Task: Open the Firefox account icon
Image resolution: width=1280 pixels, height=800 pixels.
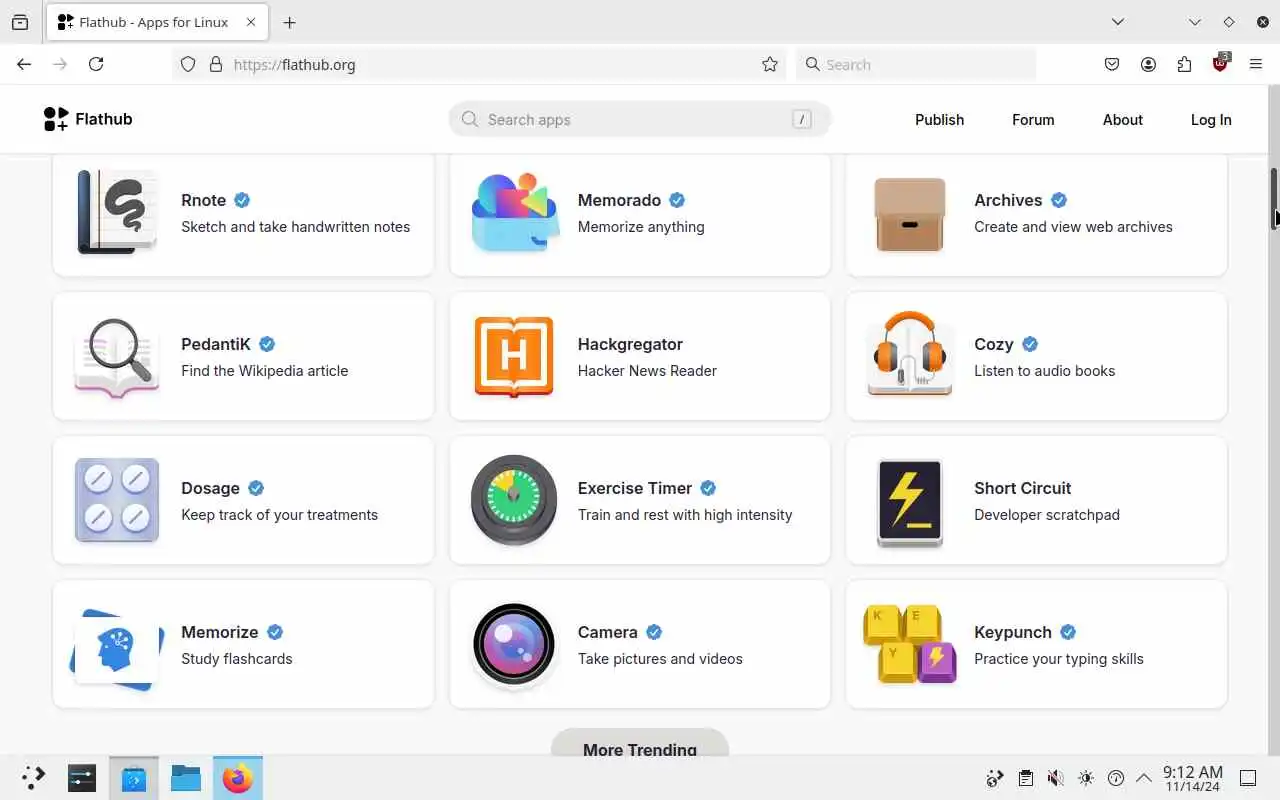Action: (1148, 64)
